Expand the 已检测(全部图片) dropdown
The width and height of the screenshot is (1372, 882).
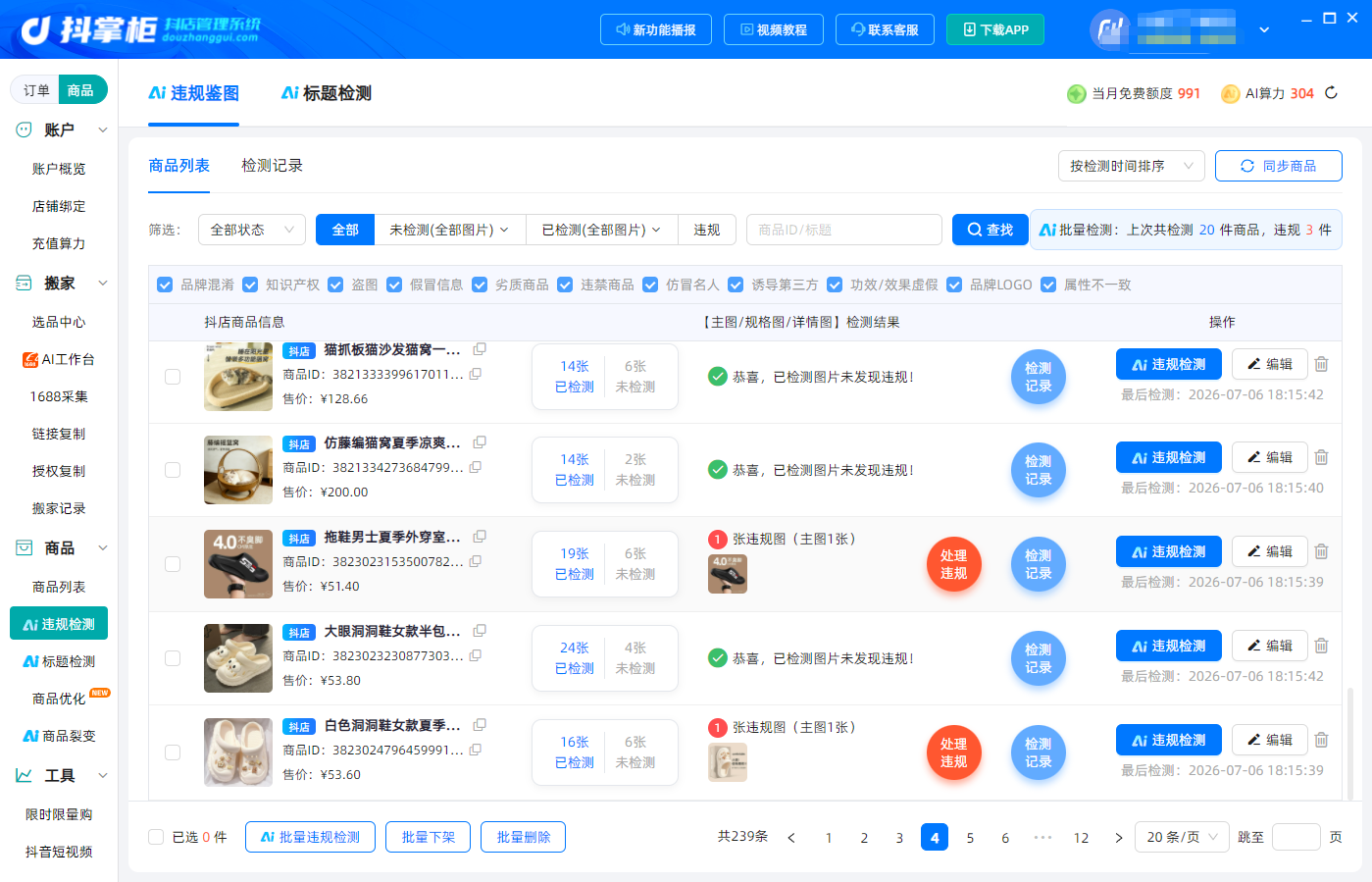coord(602,230)
